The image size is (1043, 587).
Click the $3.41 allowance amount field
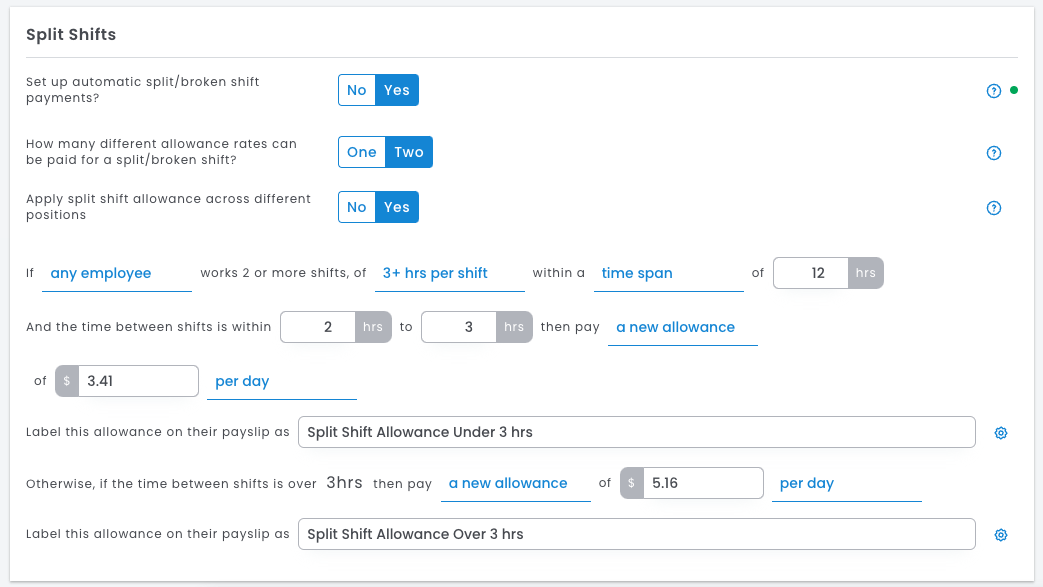(x=138, y=381)
